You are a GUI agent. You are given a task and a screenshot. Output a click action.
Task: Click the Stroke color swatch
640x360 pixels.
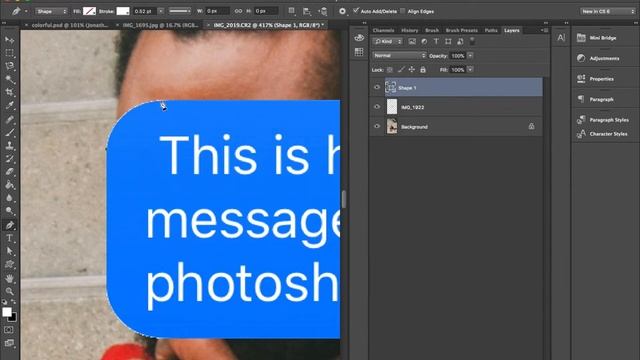122,11
